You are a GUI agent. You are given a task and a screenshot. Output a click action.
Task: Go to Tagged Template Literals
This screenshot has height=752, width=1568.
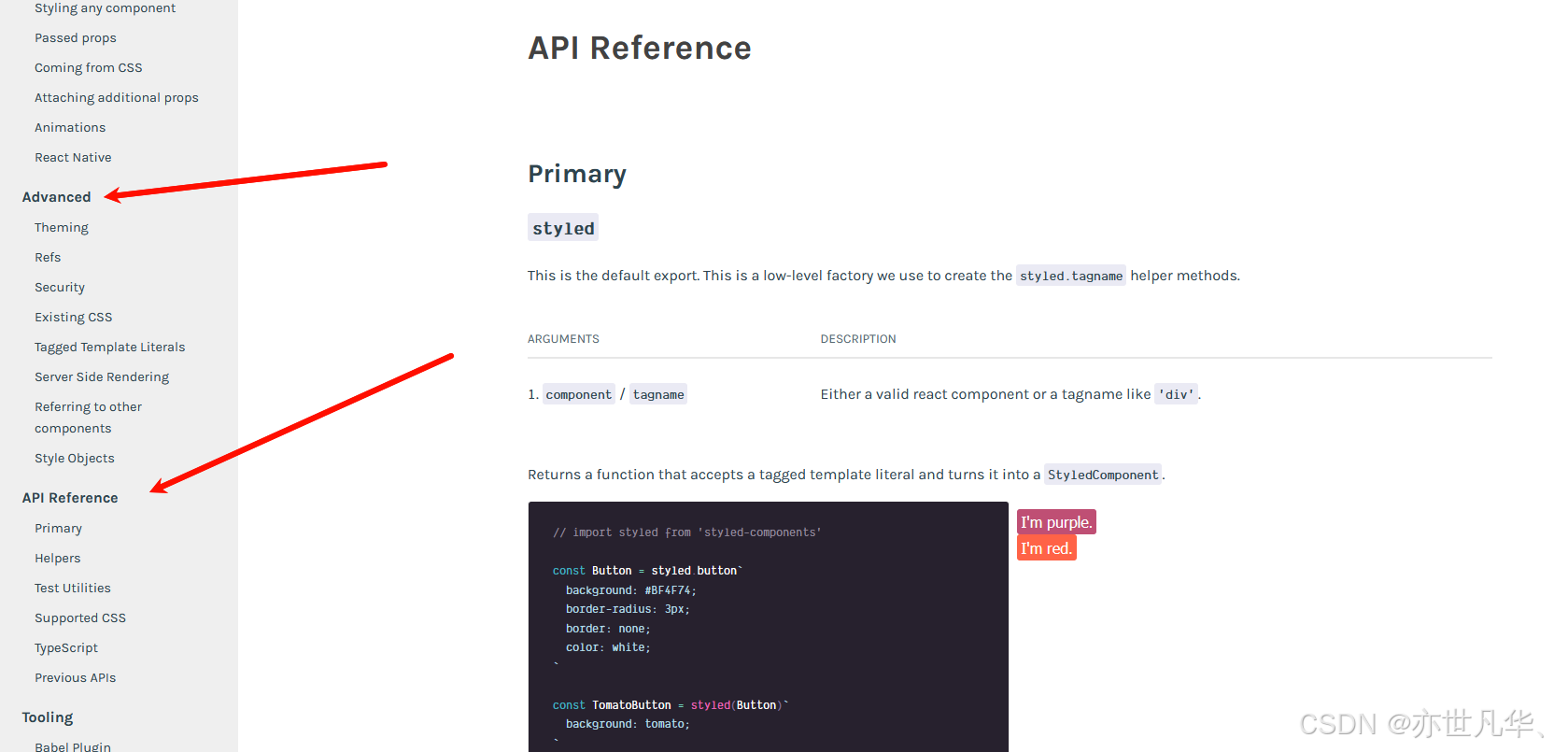click(110, 348)
